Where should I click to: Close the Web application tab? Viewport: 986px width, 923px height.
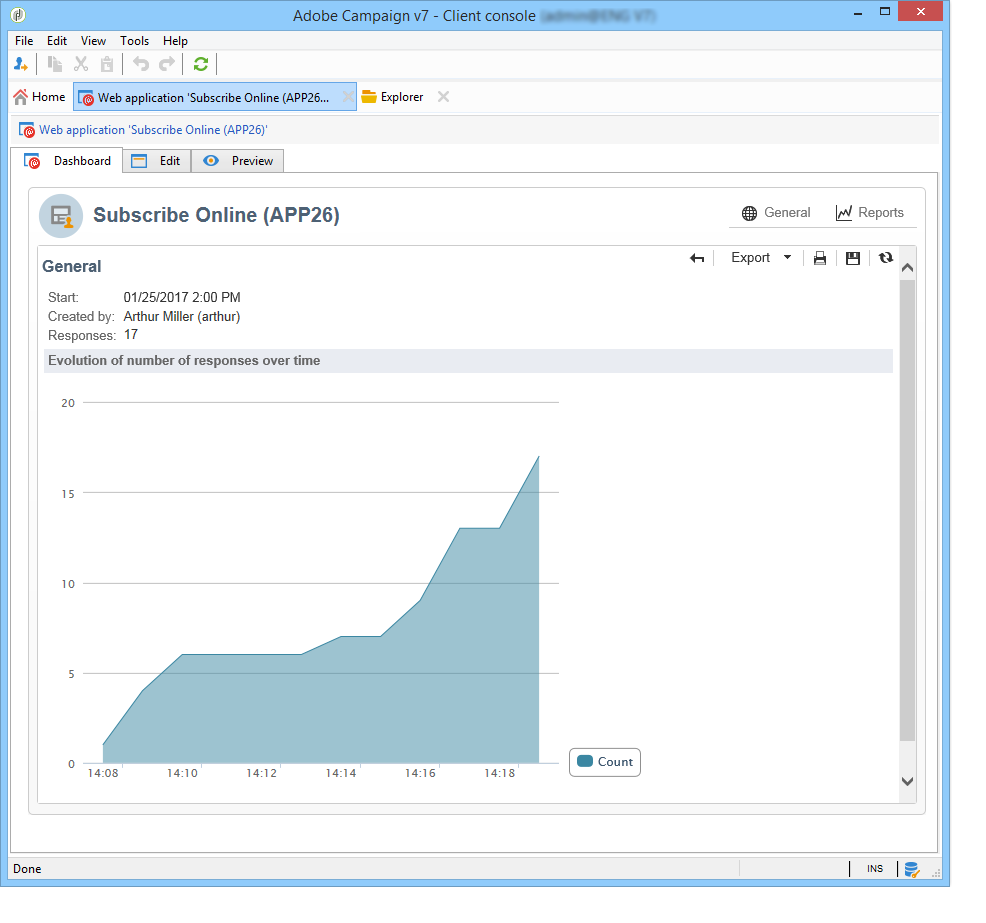click(x=348, y=97)
